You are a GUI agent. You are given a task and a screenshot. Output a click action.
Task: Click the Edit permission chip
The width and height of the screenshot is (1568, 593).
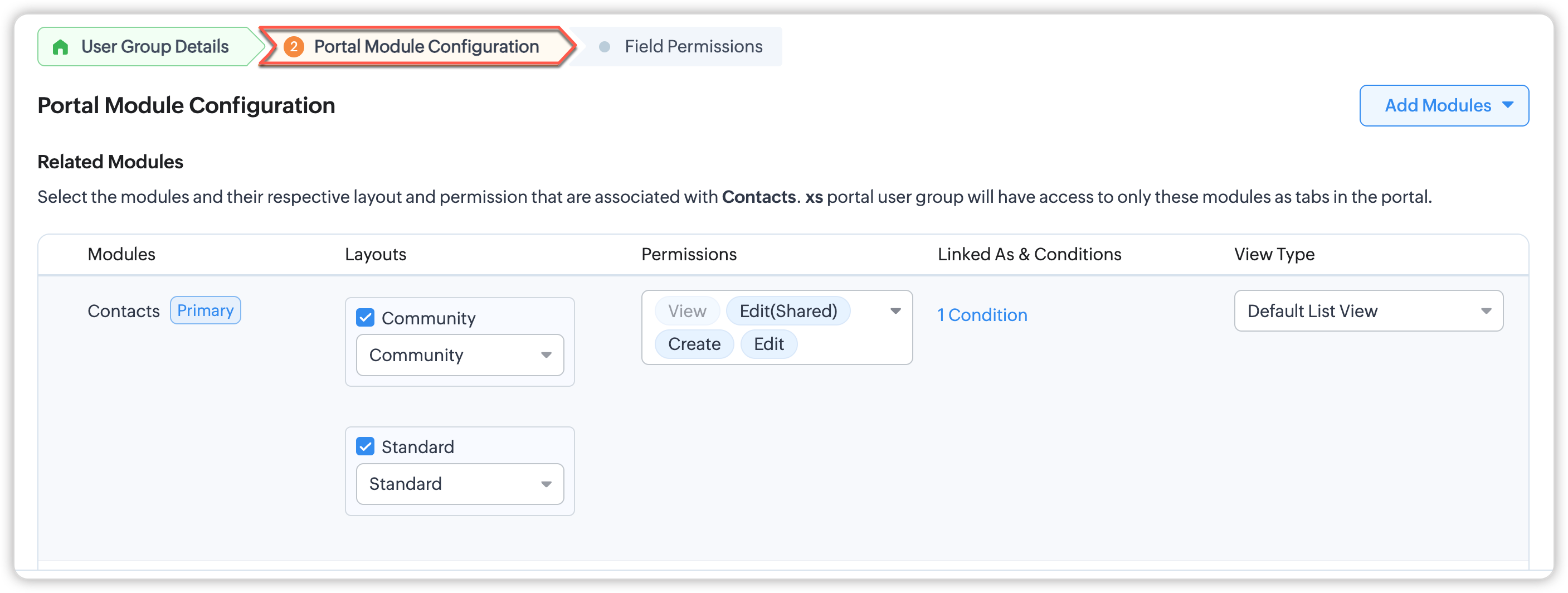(x=768, y=344)
